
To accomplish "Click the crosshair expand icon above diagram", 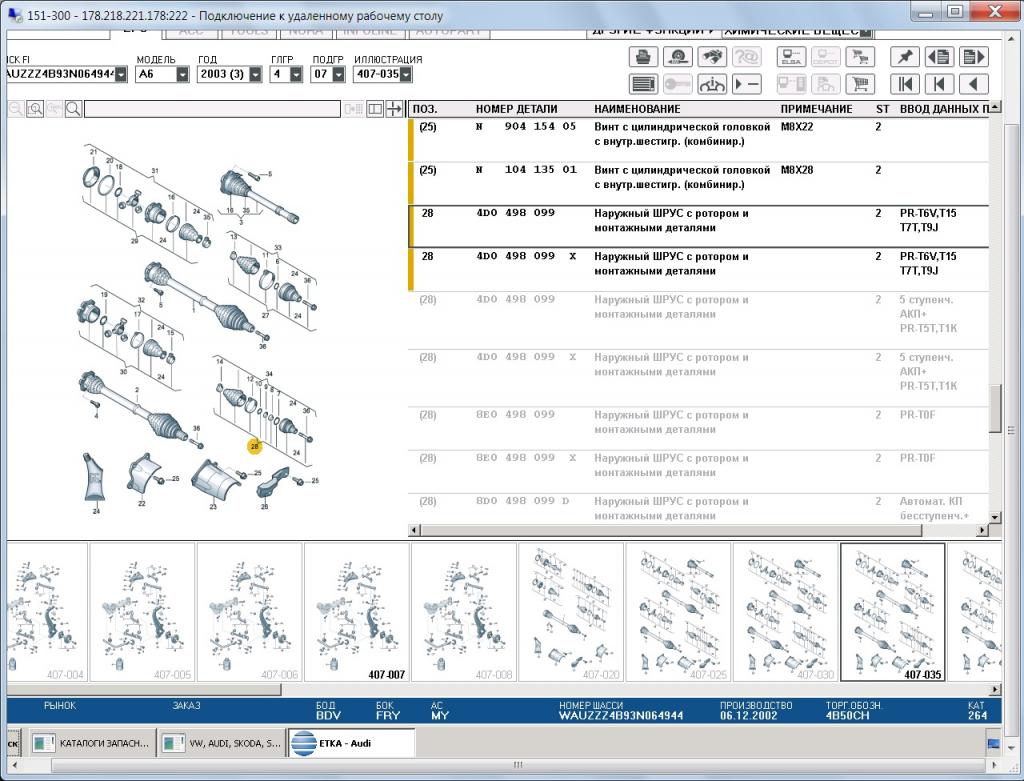I will [394, 108].
